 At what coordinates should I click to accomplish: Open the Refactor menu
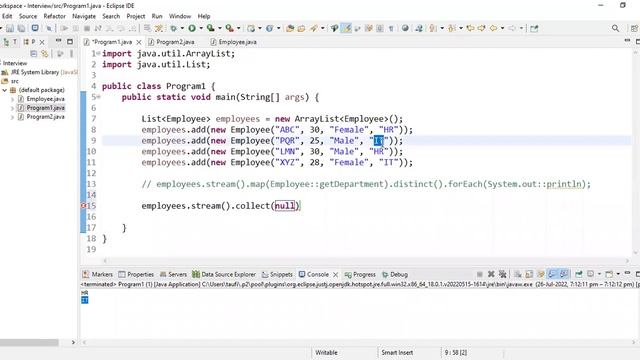55,16
